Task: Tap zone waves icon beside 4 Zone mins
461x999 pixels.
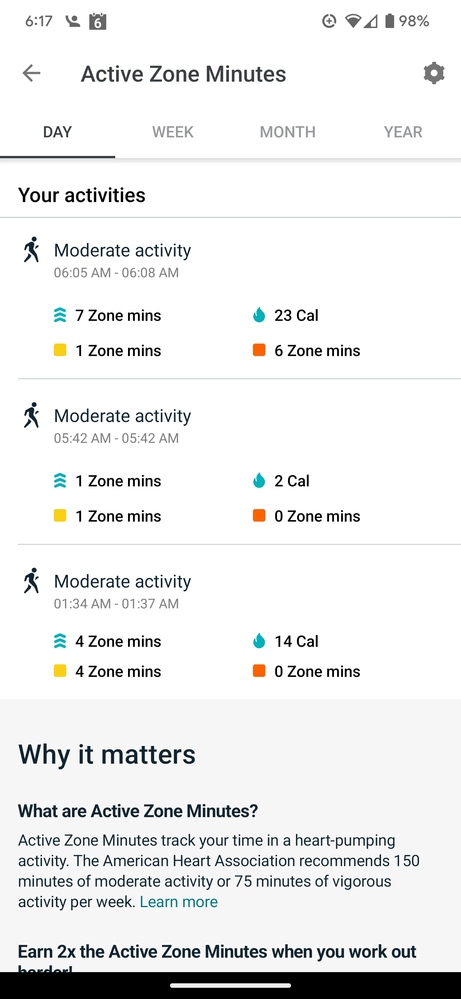Action: (60, 642)
